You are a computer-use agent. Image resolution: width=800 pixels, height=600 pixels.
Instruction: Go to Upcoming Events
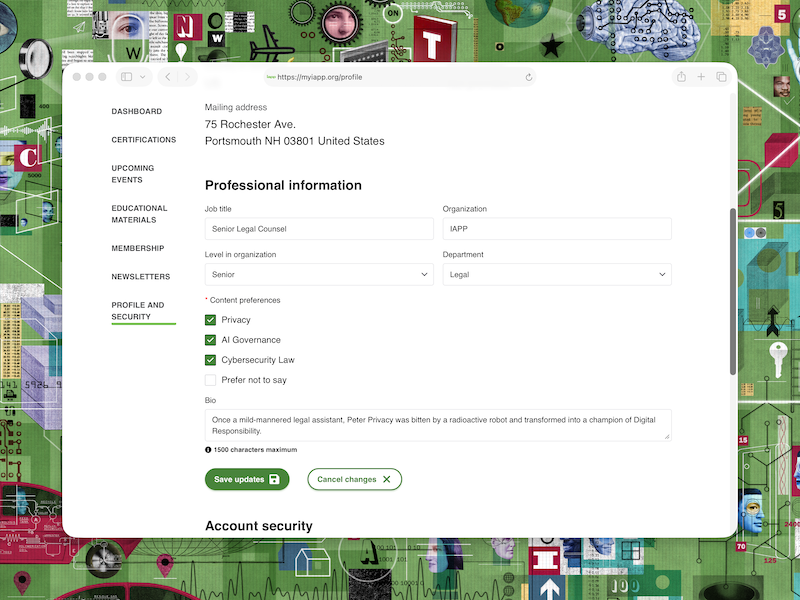tap(133, 174)
